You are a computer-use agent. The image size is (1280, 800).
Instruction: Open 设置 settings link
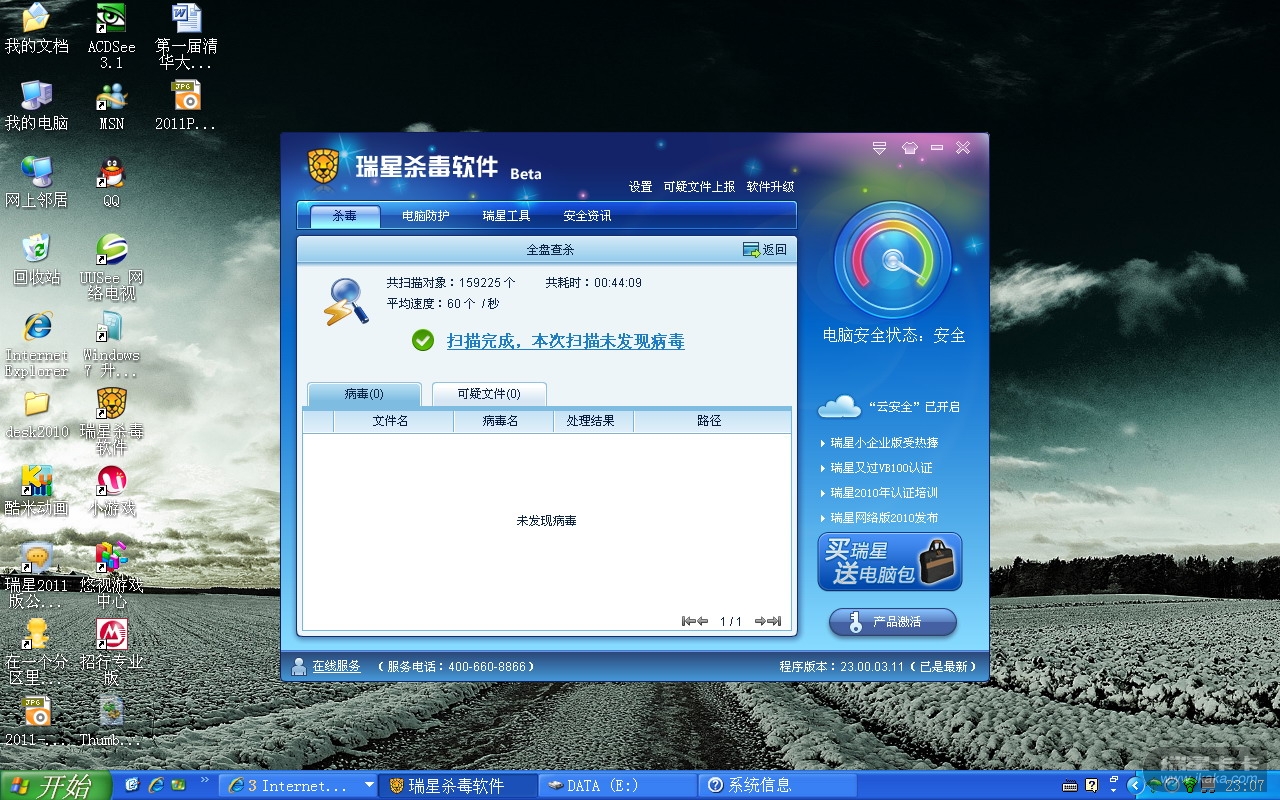tap(641, 187)
